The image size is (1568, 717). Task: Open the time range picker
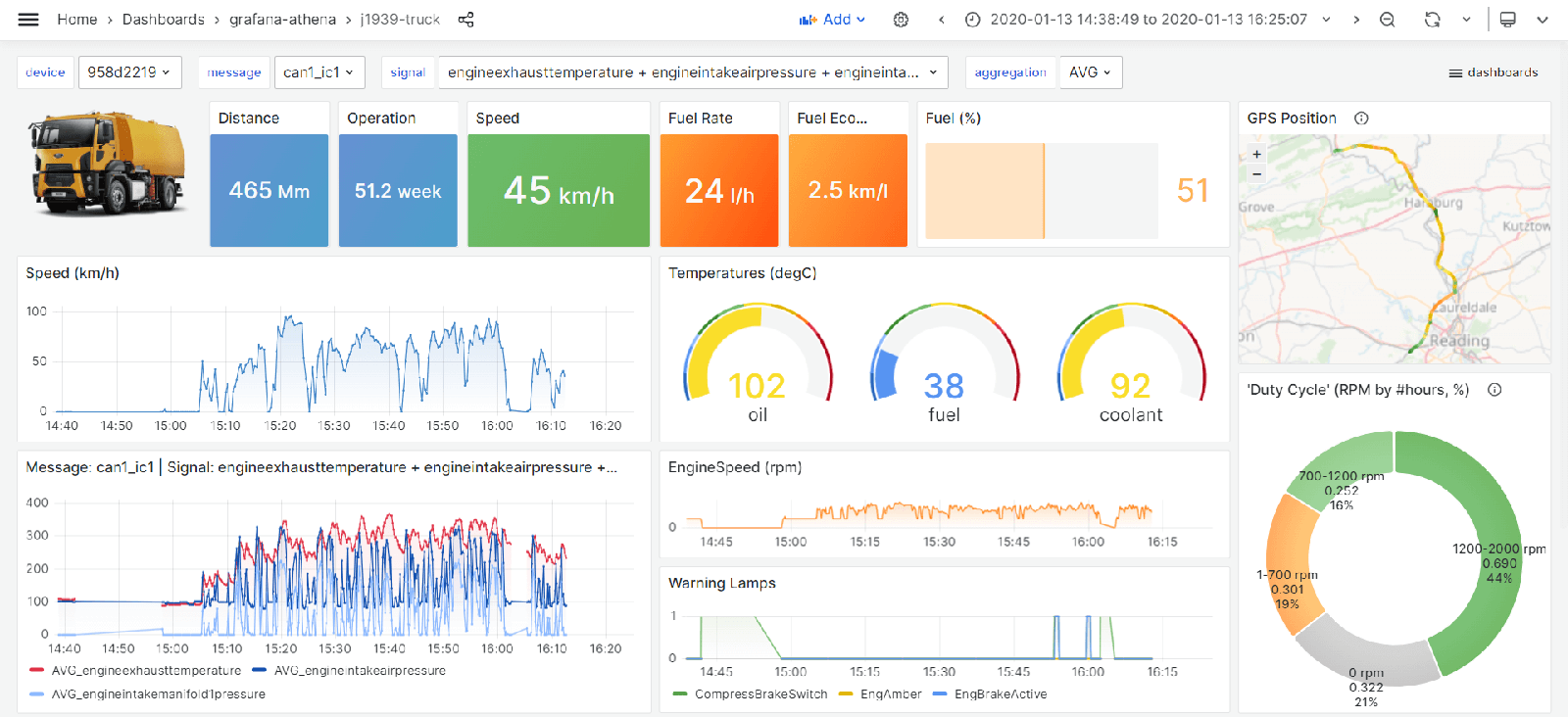1149,20
